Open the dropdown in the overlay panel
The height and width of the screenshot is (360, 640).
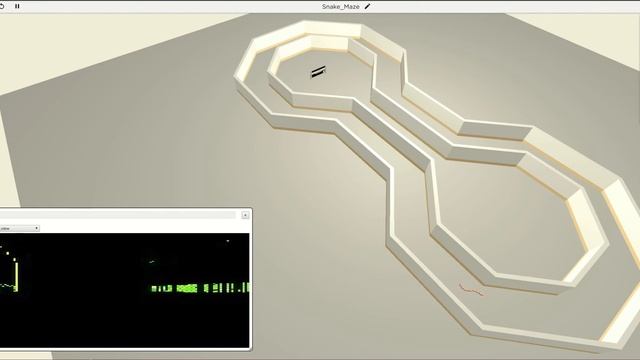[19, 228]
